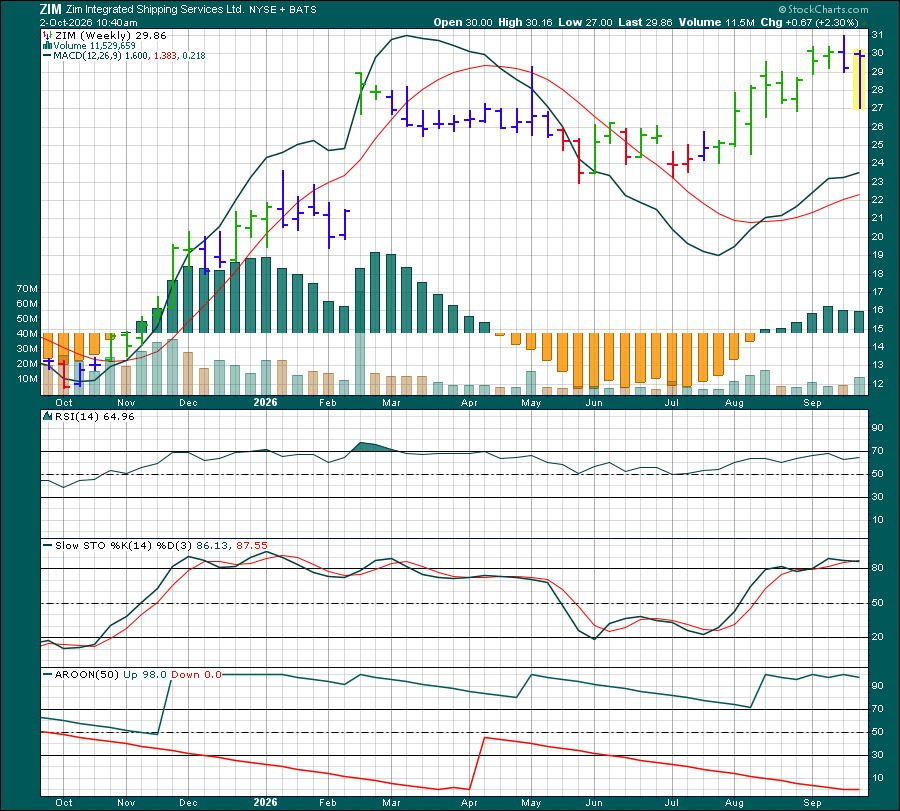Click the Last 29.86 value in header
The image size is (900, 811).
pos(645,22)
